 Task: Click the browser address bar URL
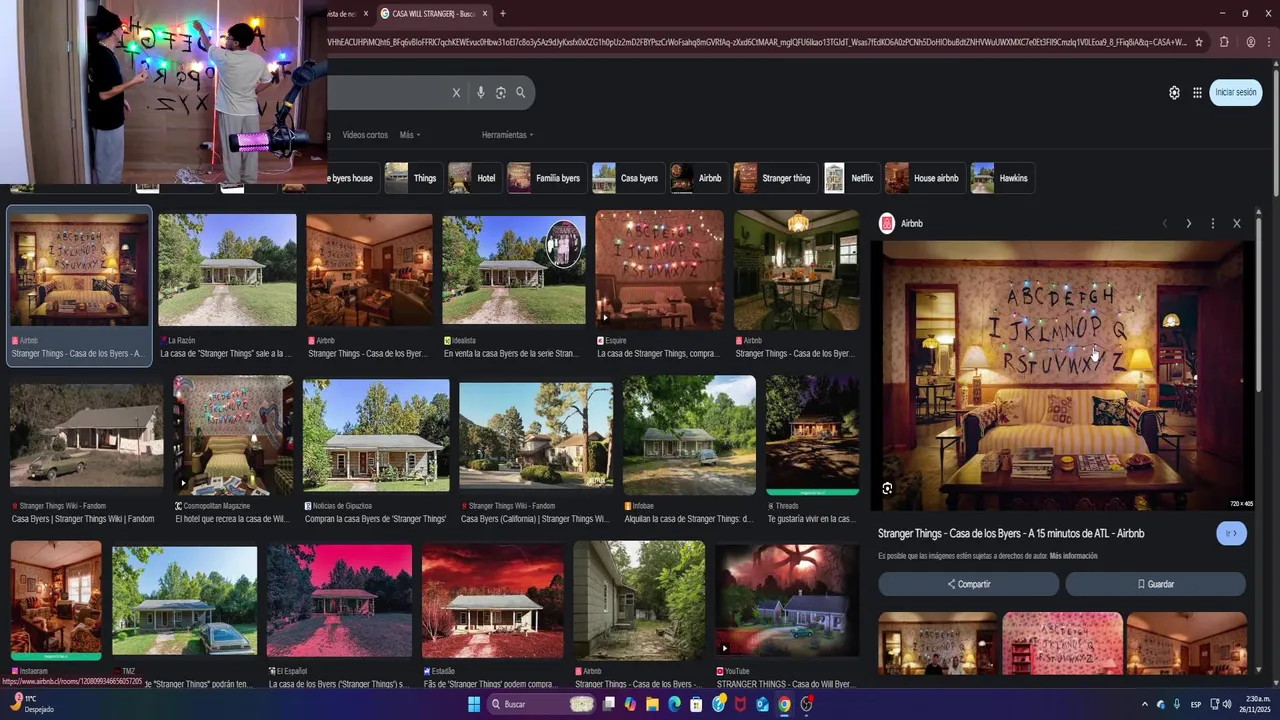(757, 42)
